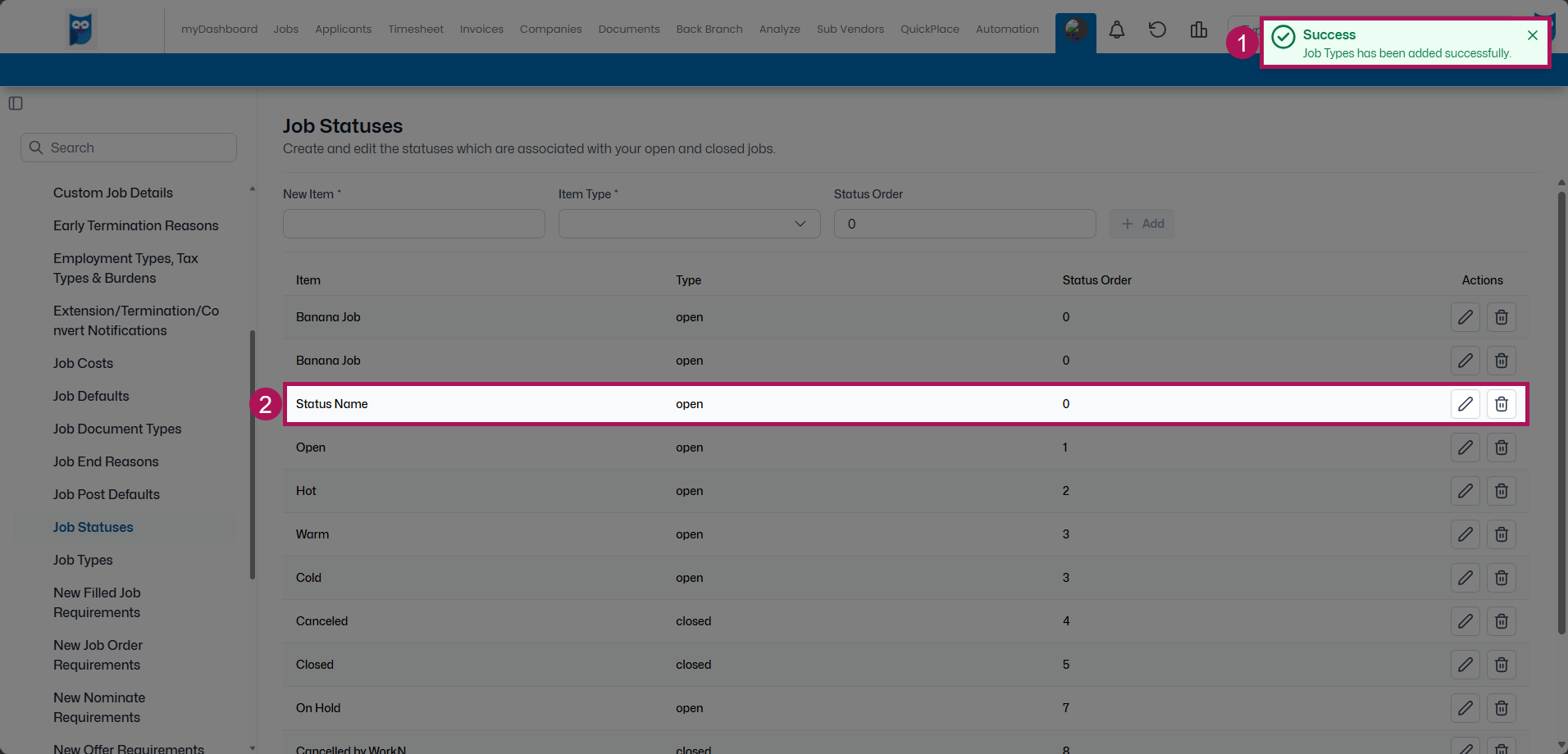Open the Item Type dropdown
Viewport: 1568px width, 754px height.
[x=689, y=223]
